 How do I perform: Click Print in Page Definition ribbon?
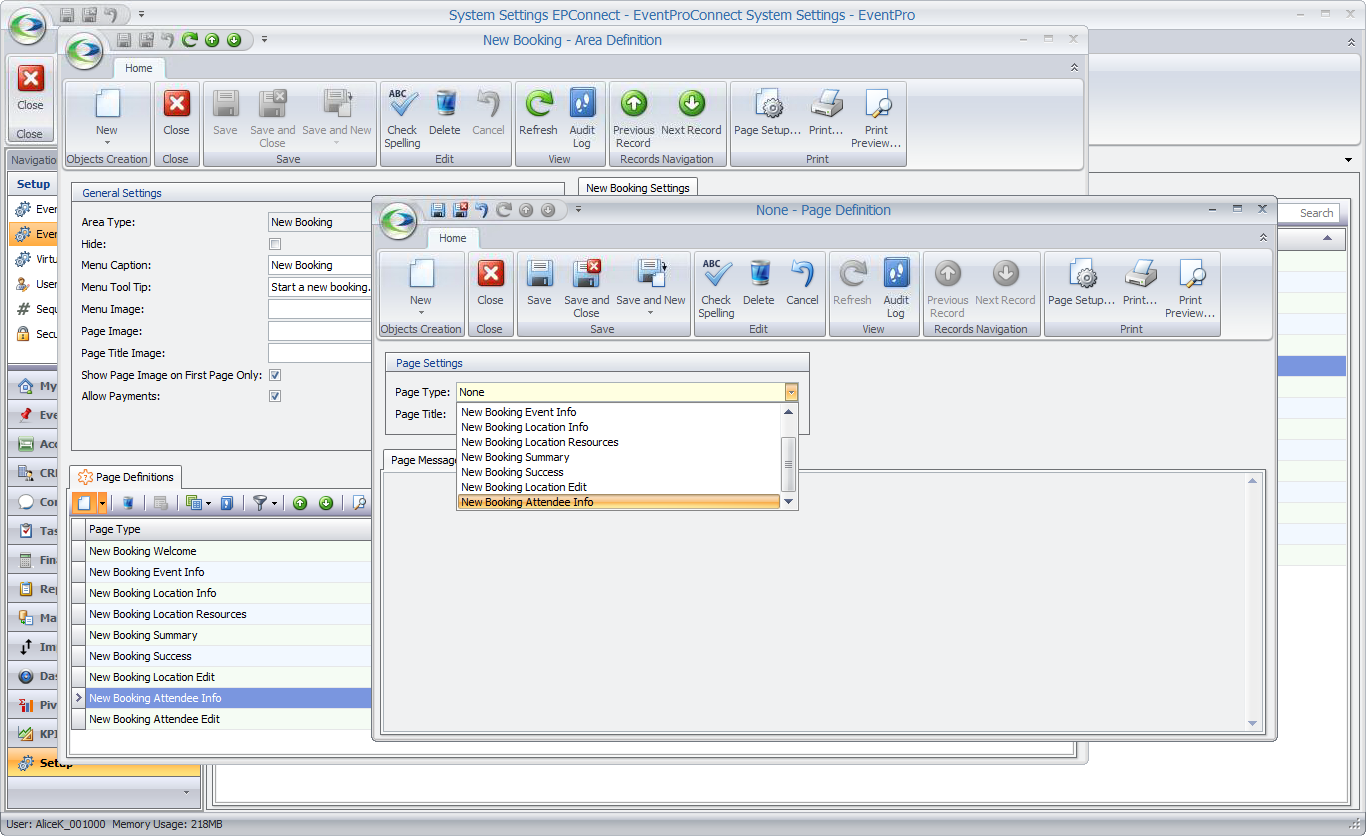tap(1140, 282)
